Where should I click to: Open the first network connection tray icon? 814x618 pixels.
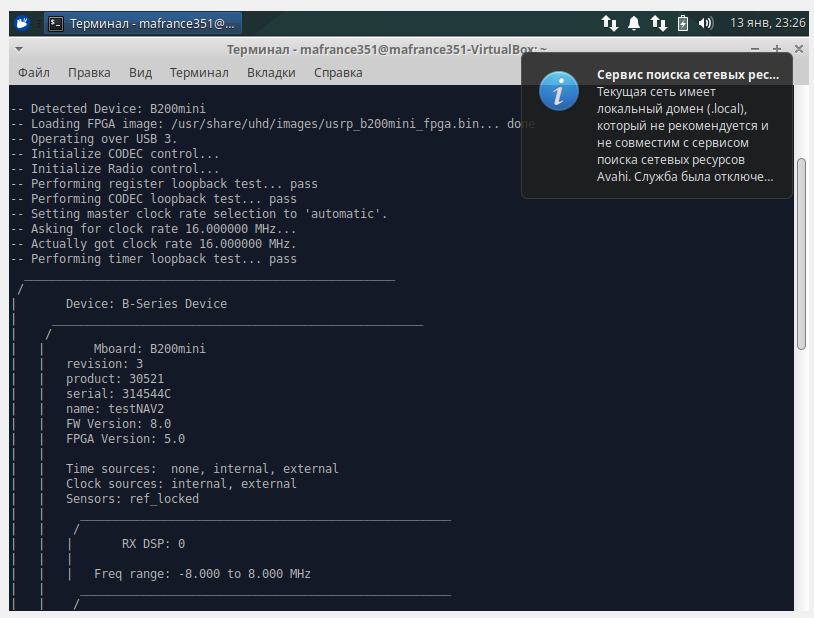tap(609, 23)
